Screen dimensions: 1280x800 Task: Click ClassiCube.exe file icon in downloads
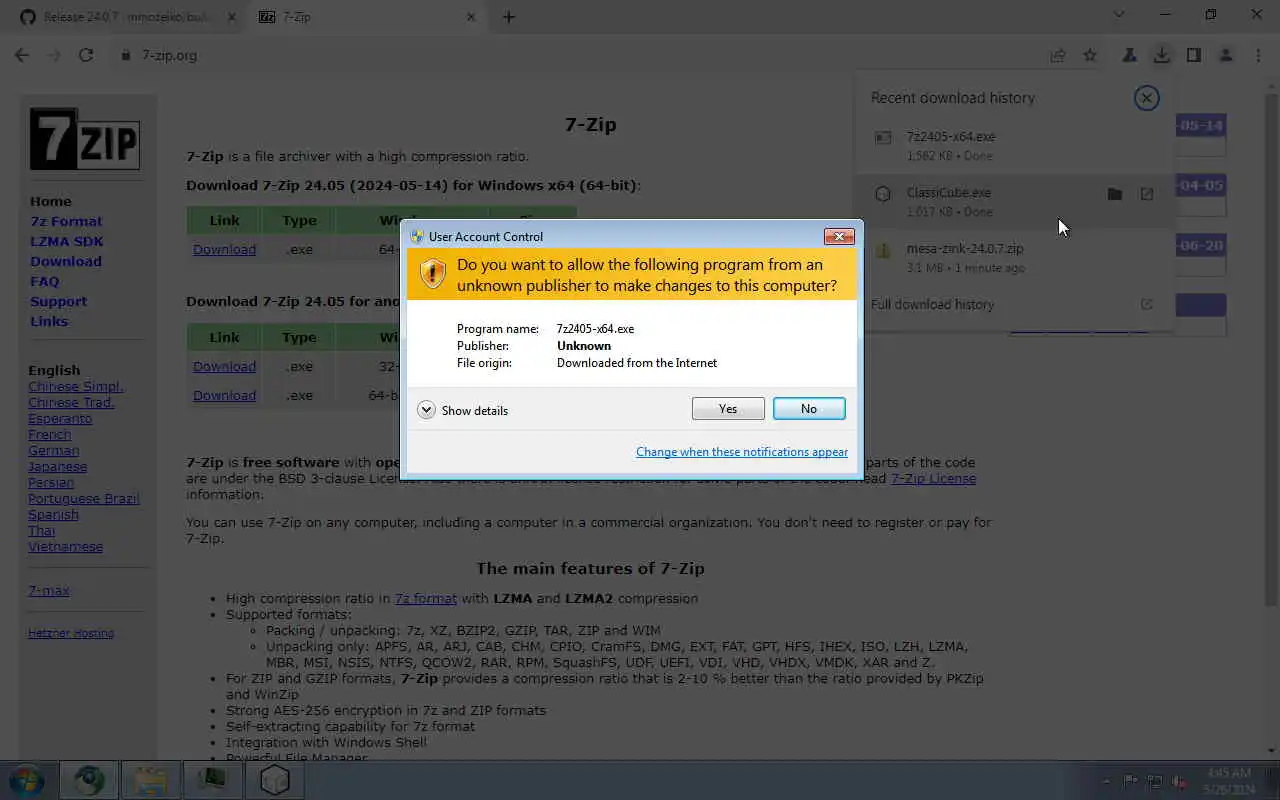click(x=883, y=194)
